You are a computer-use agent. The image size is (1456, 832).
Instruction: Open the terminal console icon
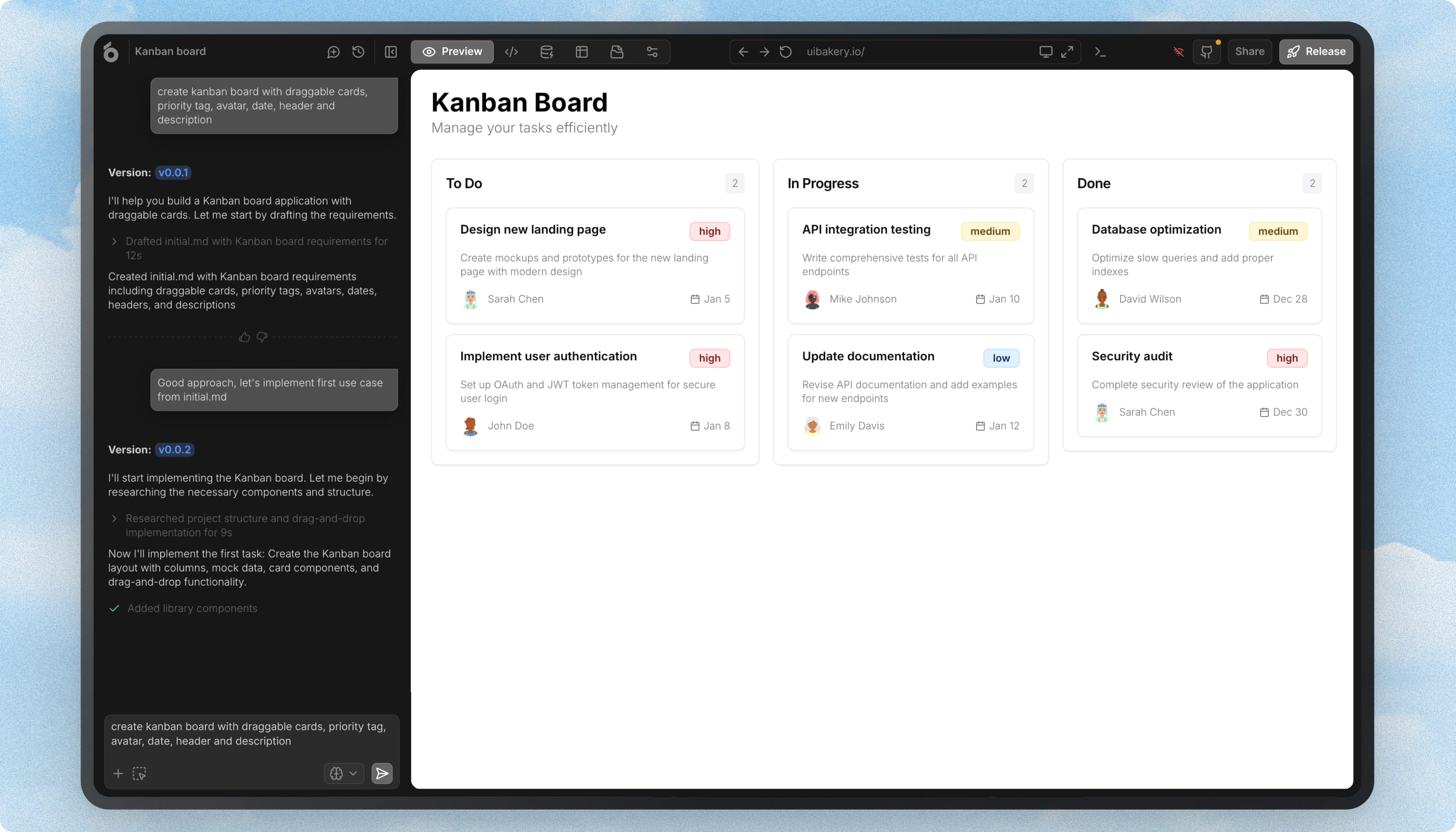pyautogui.click(x=1100, y=52)
